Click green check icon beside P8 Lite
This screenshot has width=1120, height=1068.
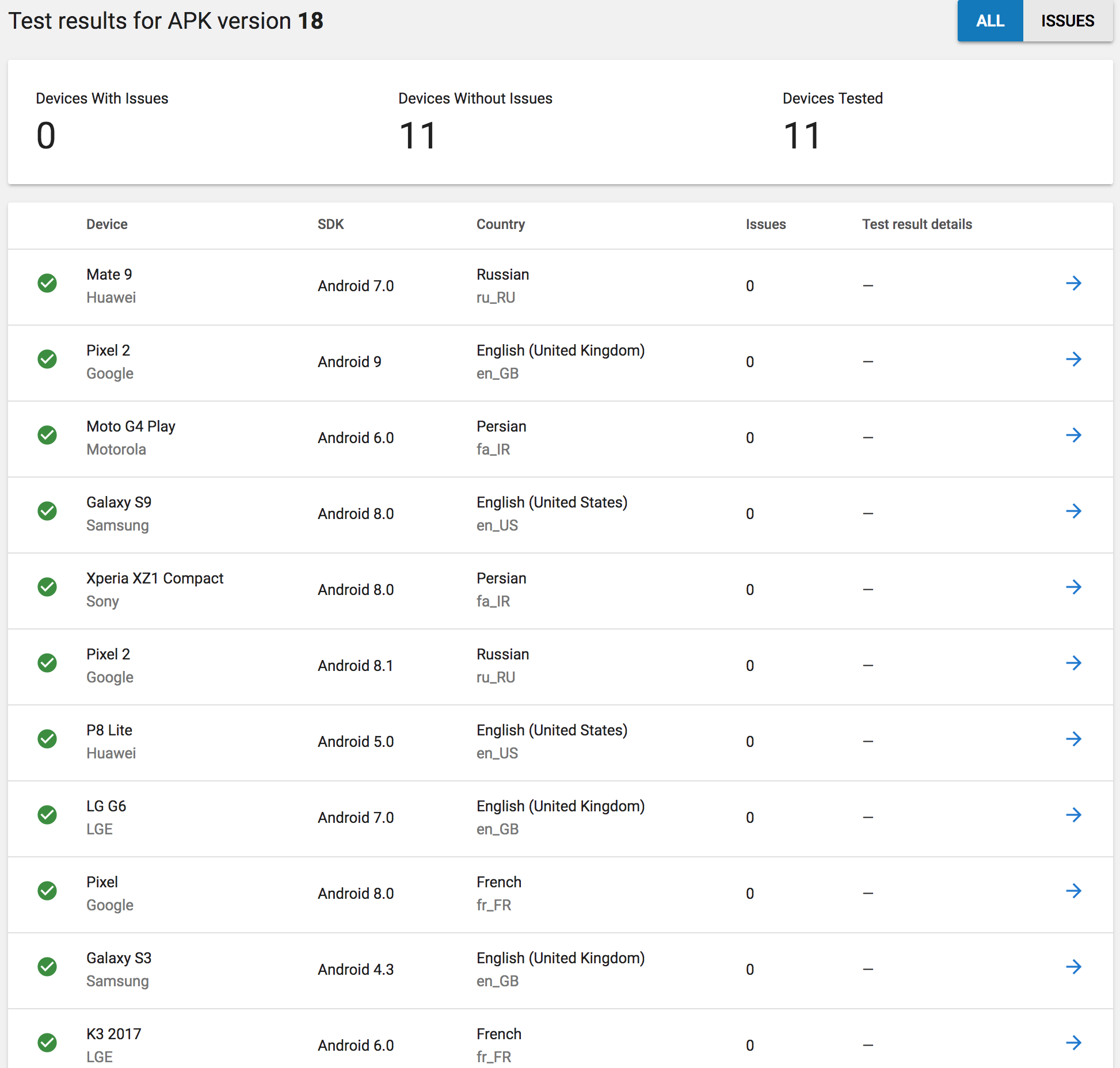point(47,739)
